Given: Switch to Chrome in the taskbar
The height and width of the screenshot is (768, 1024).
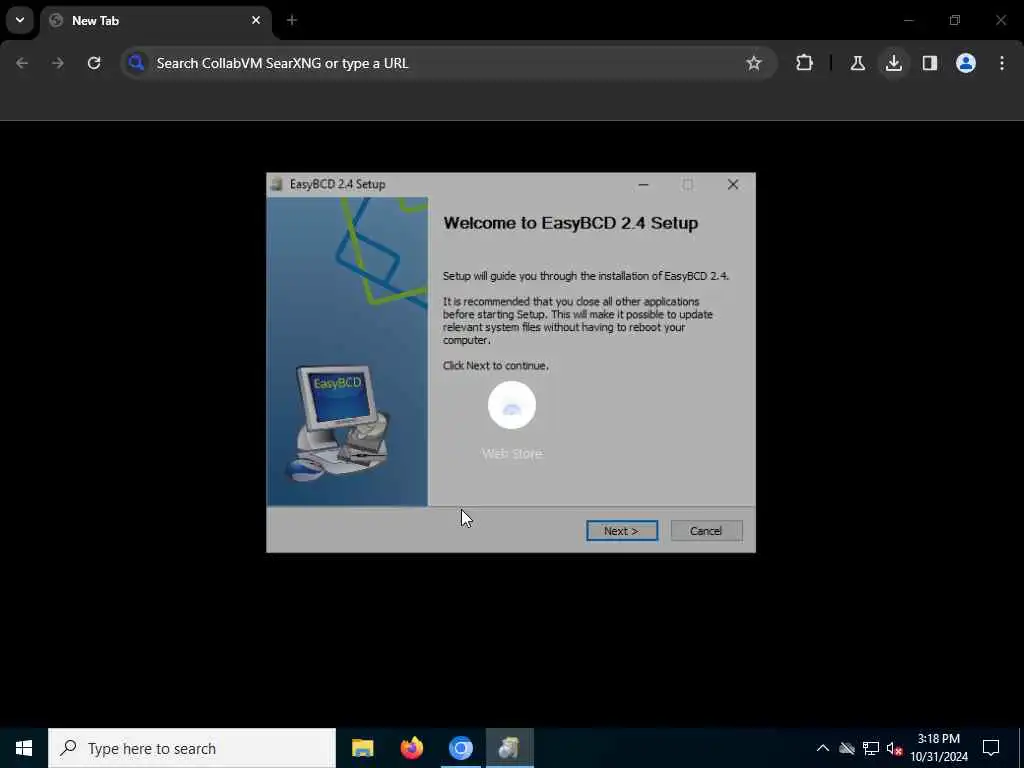Looking at the screenshot, I should click(x=460, y=748).
